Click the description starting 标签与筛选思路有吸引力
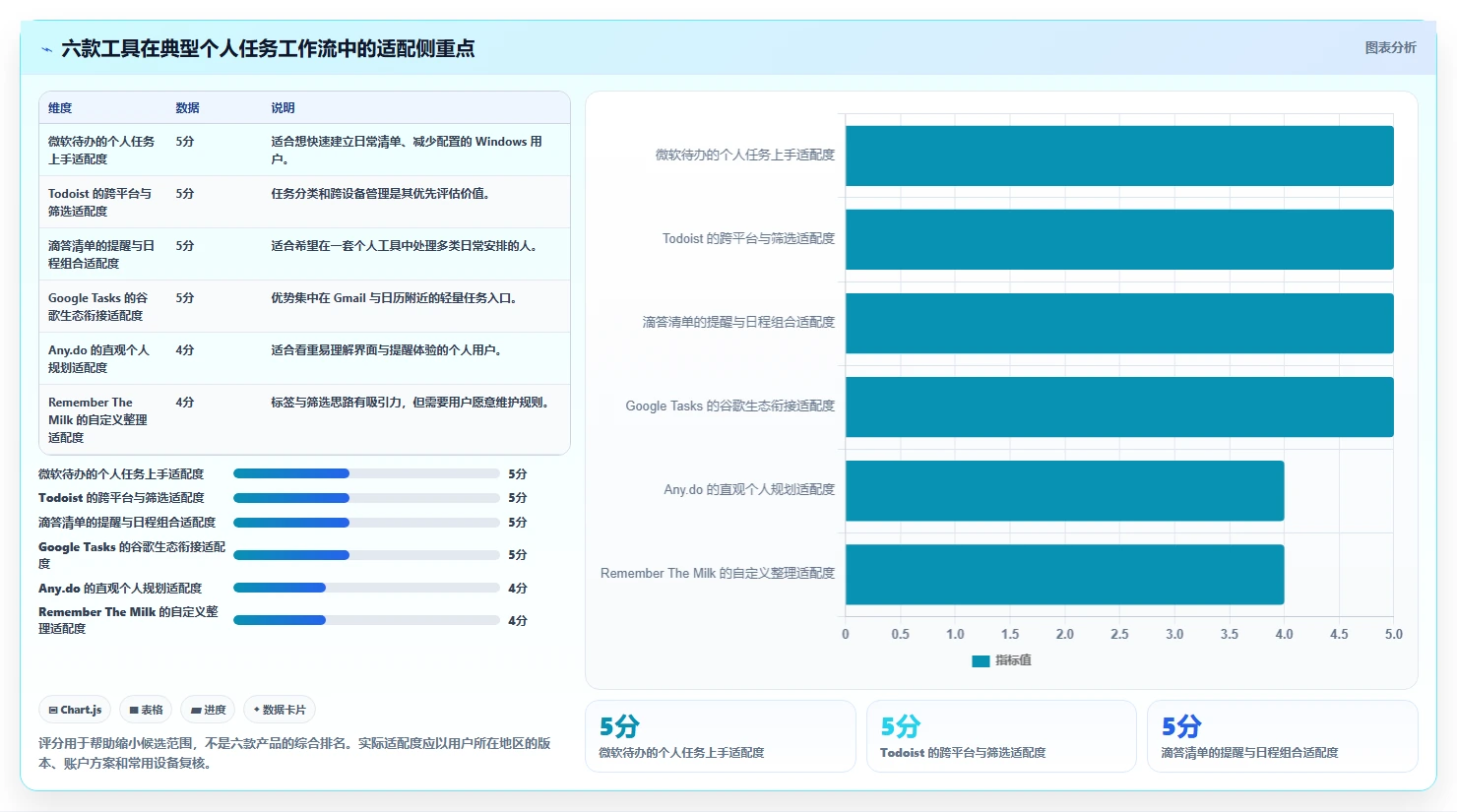Image resolution: width=1457 pixels, height=812 pixels. click(412, 403)
